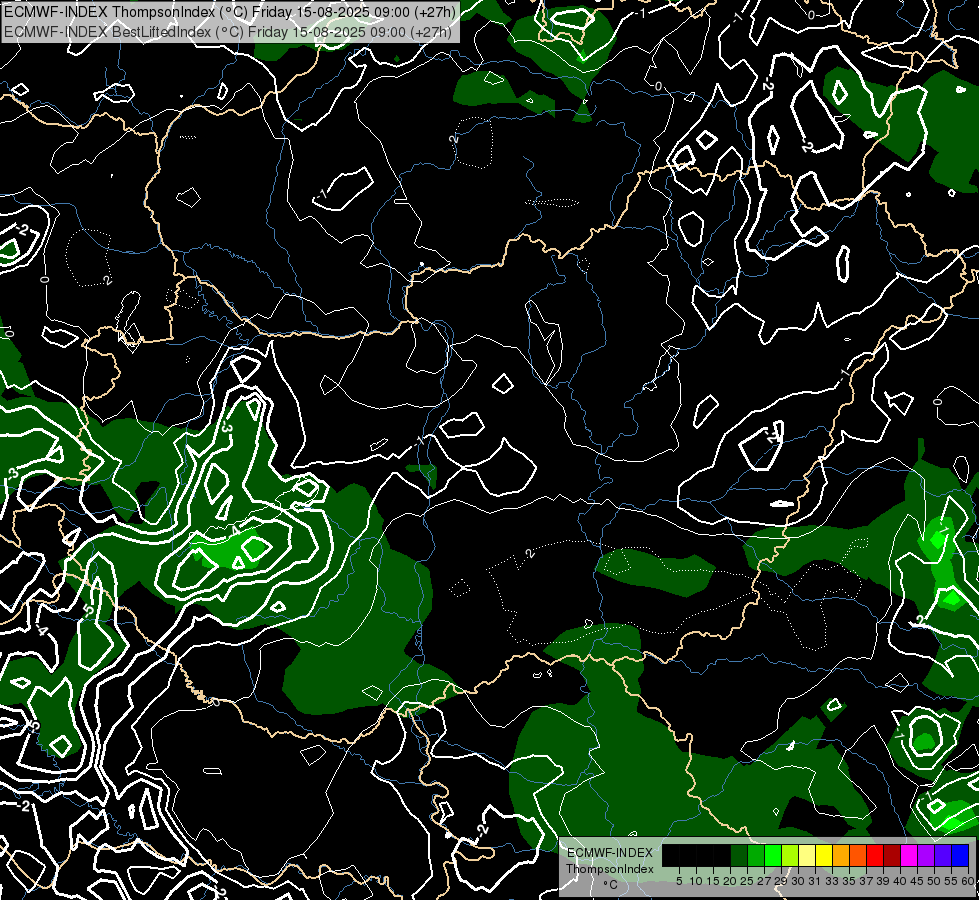979x900 pixels.
Task: Click the bright red 37–39 legend swatch
Action: [x=875, y=855]
